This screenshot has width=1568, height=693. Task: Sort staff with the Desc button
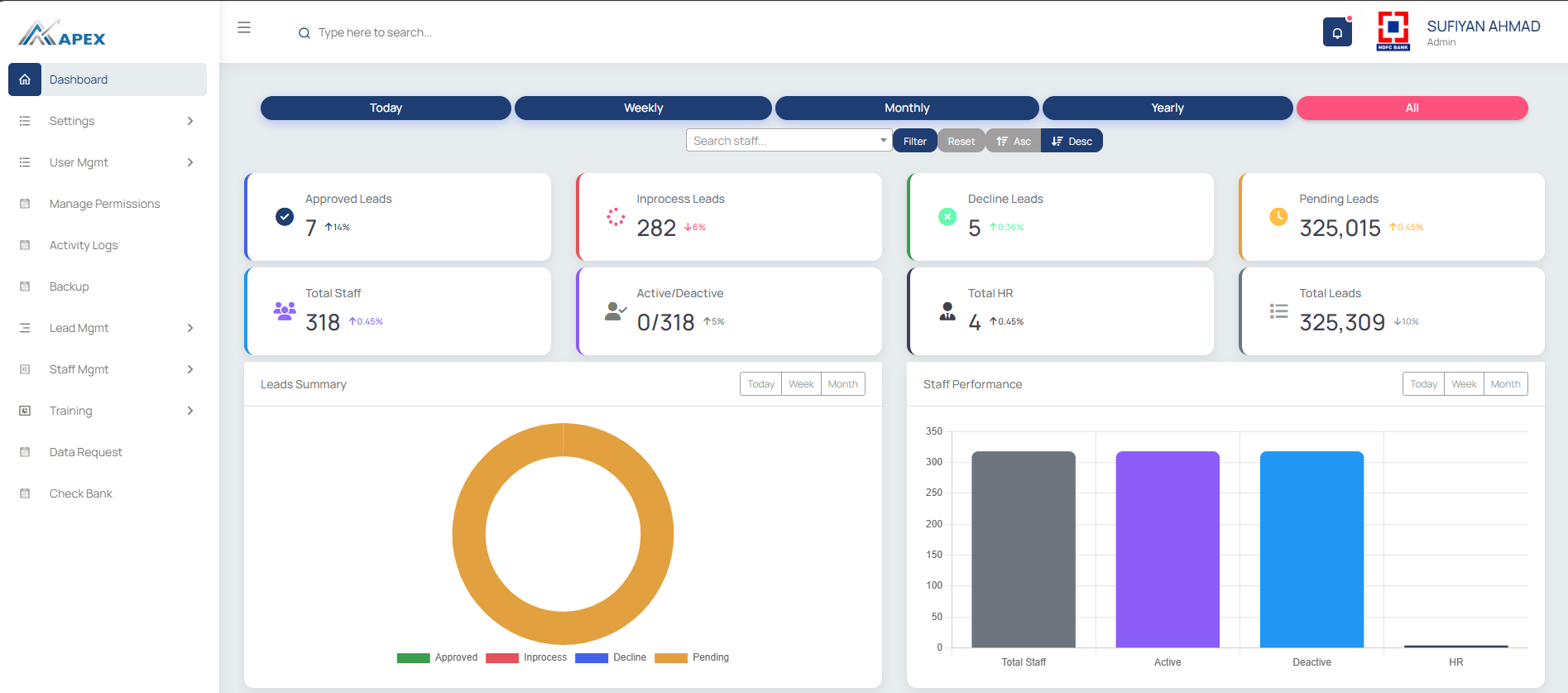tap(1072, 141)
